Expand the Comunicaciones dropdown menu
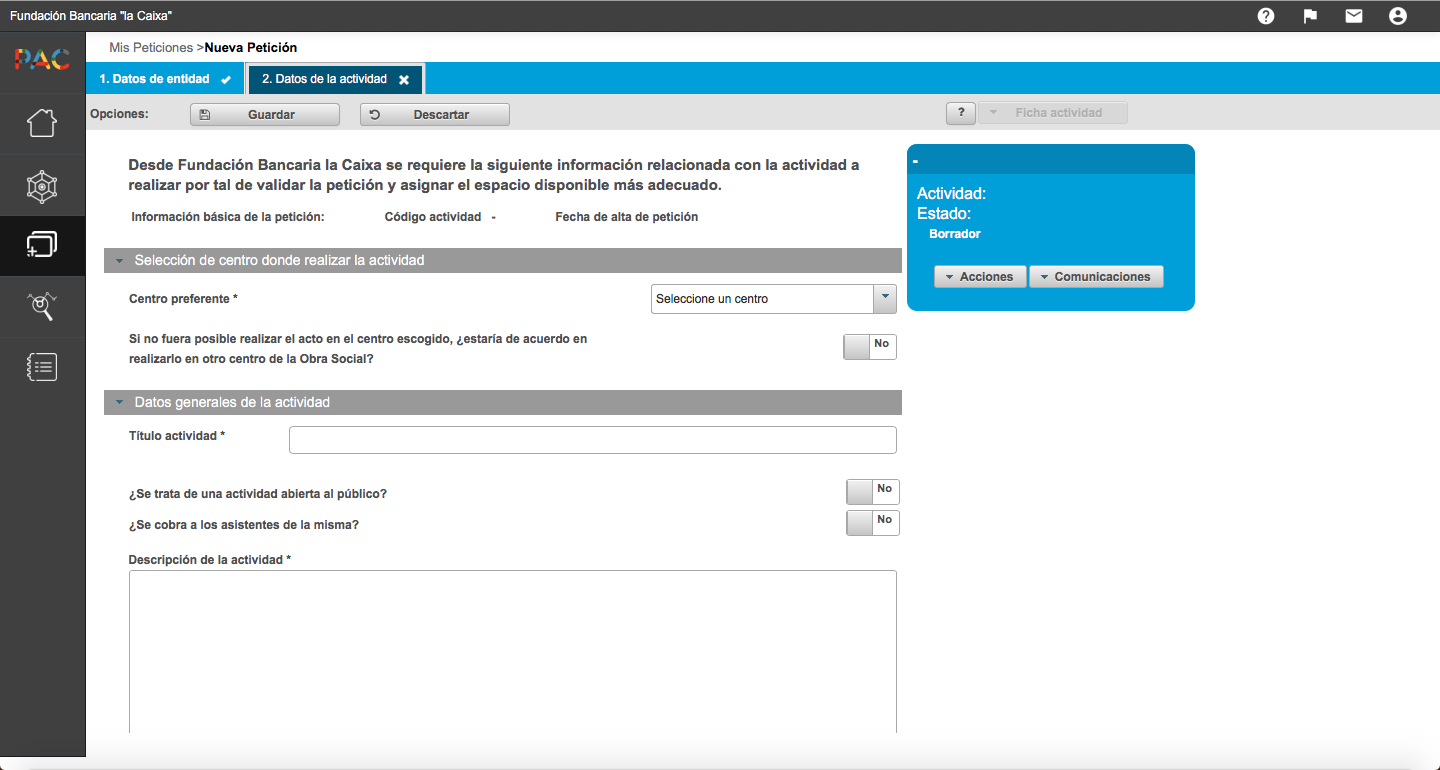The image size is (1440, 770). tap(1096, 277)
